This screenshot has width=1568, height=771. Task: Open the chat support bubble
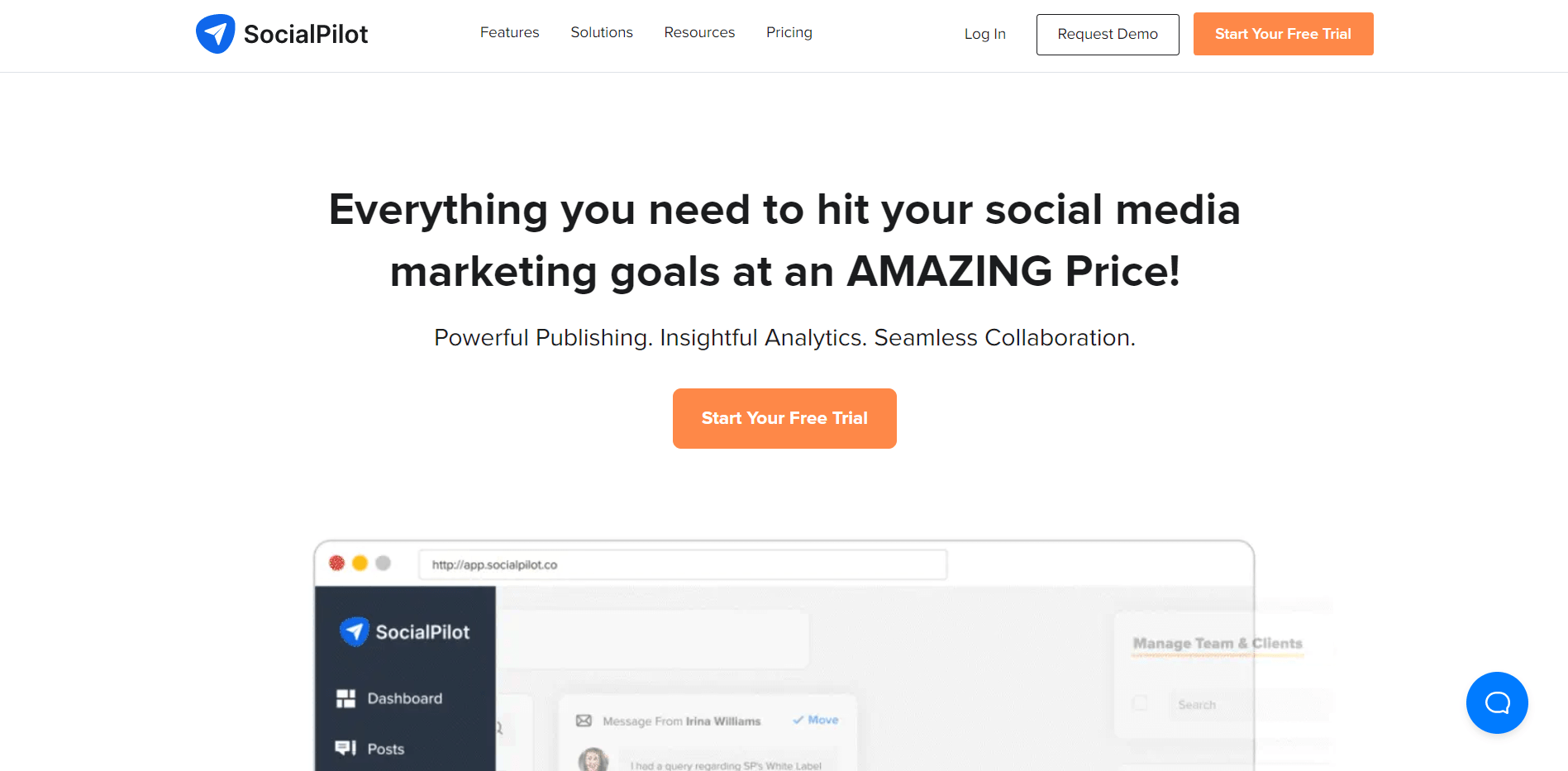[x=1497, y=702]
